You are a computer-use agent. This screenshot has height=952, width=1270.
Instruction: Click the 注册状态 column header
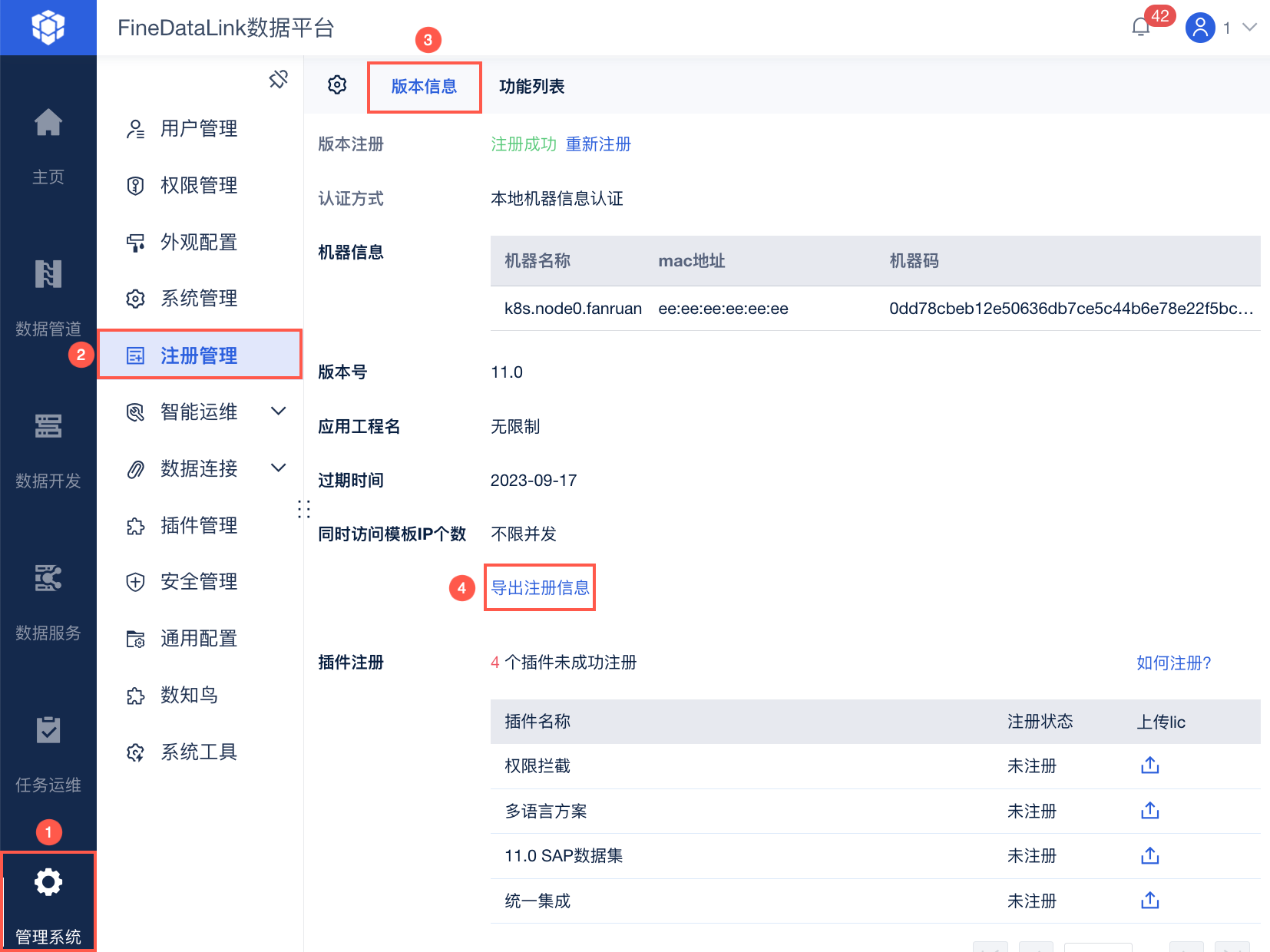point(1040,722)
